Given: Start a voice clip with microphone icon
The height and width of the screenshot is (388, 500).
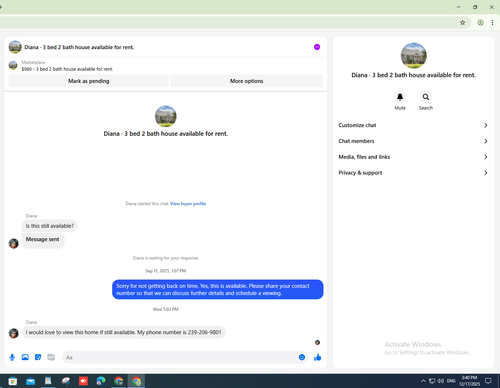Looking at the screenshot, I should pos(12,357).
